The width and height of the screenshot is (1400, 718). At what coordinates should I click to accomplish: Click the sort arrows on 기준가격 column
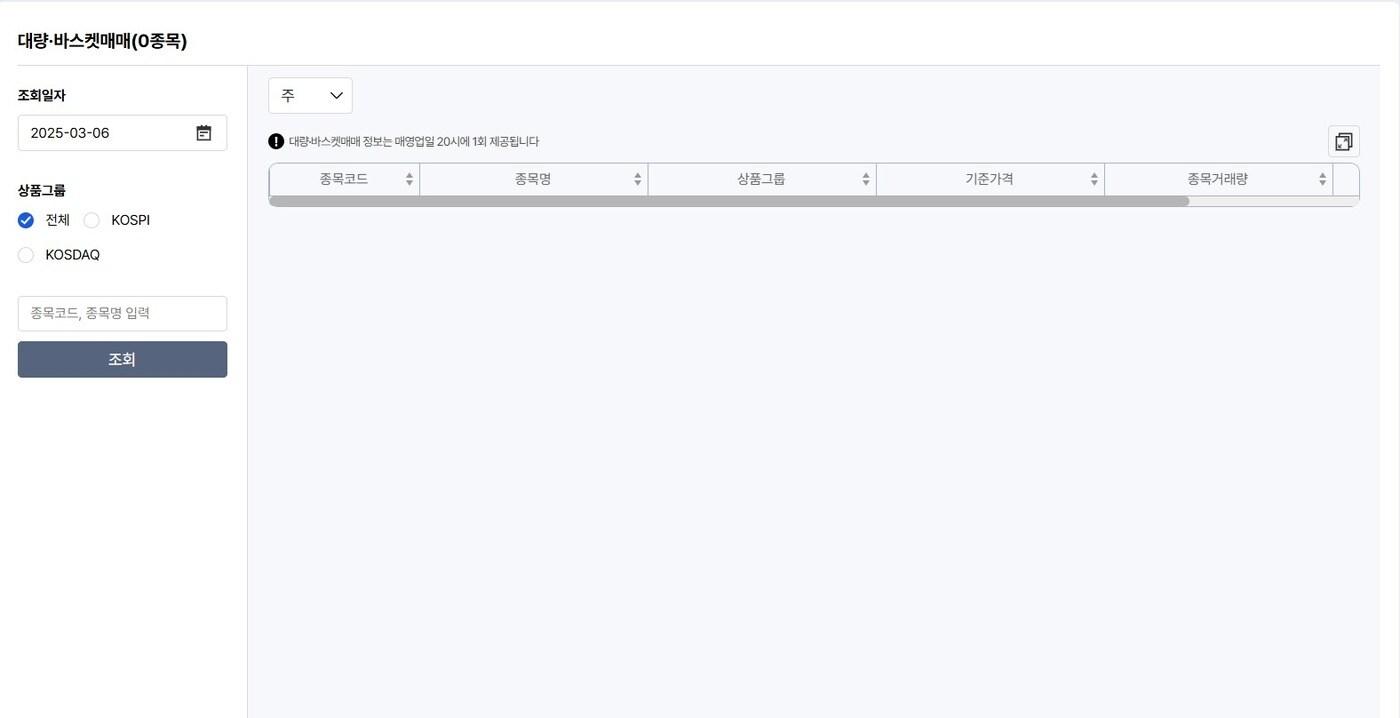coord(1093,178)
